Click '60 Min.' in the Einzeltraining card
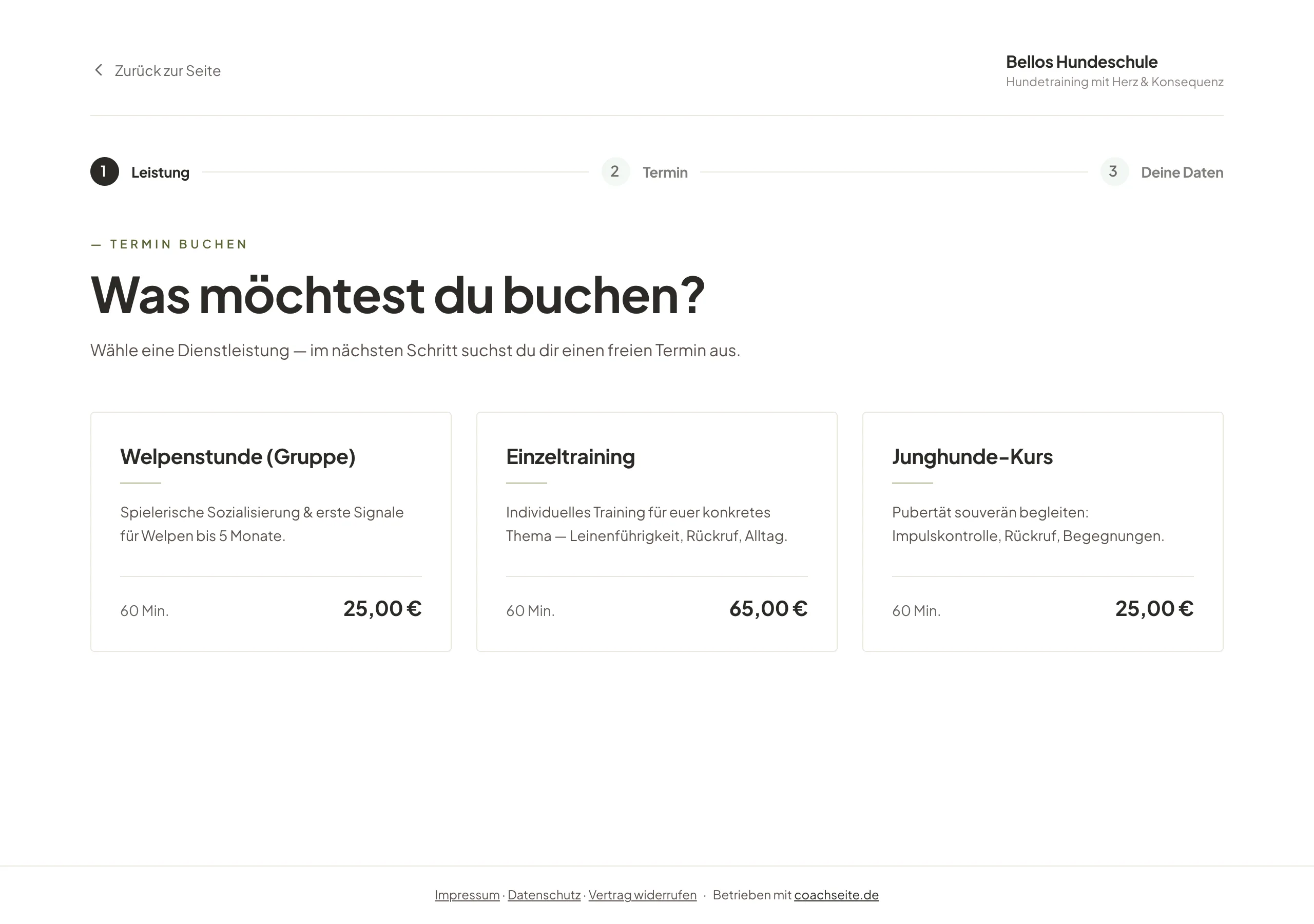1314x924 pixels. point(530,611)
